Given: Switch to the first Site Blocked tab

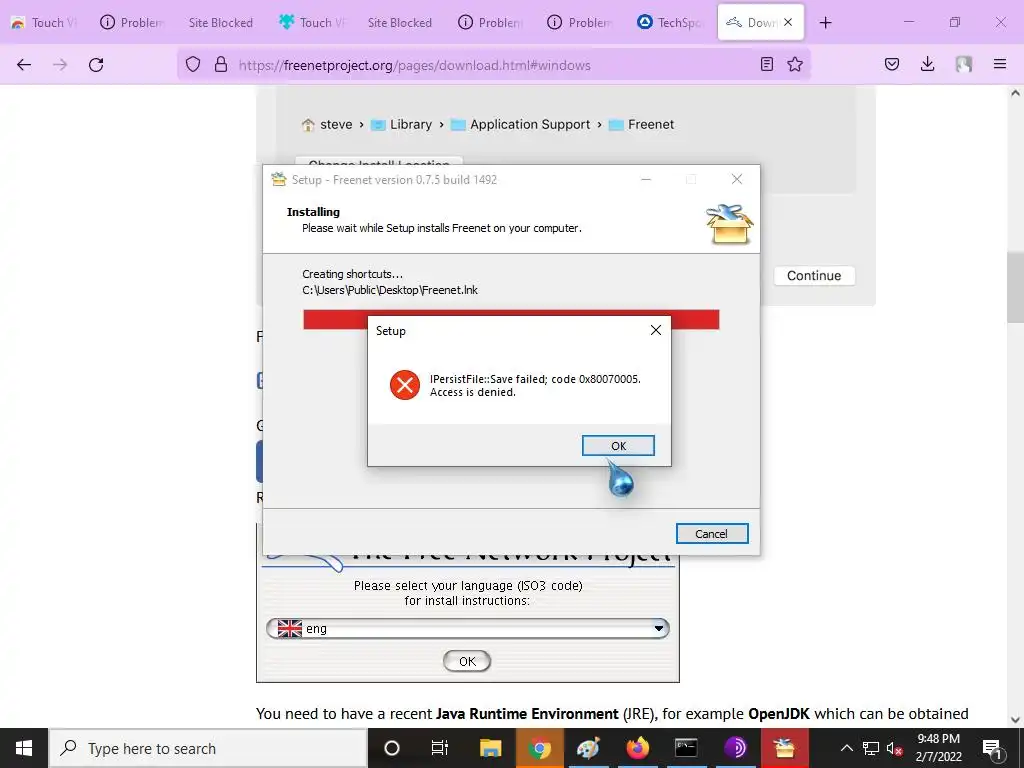Looking at the screenshot, I should pyautogui.click(x=221, y=22).
